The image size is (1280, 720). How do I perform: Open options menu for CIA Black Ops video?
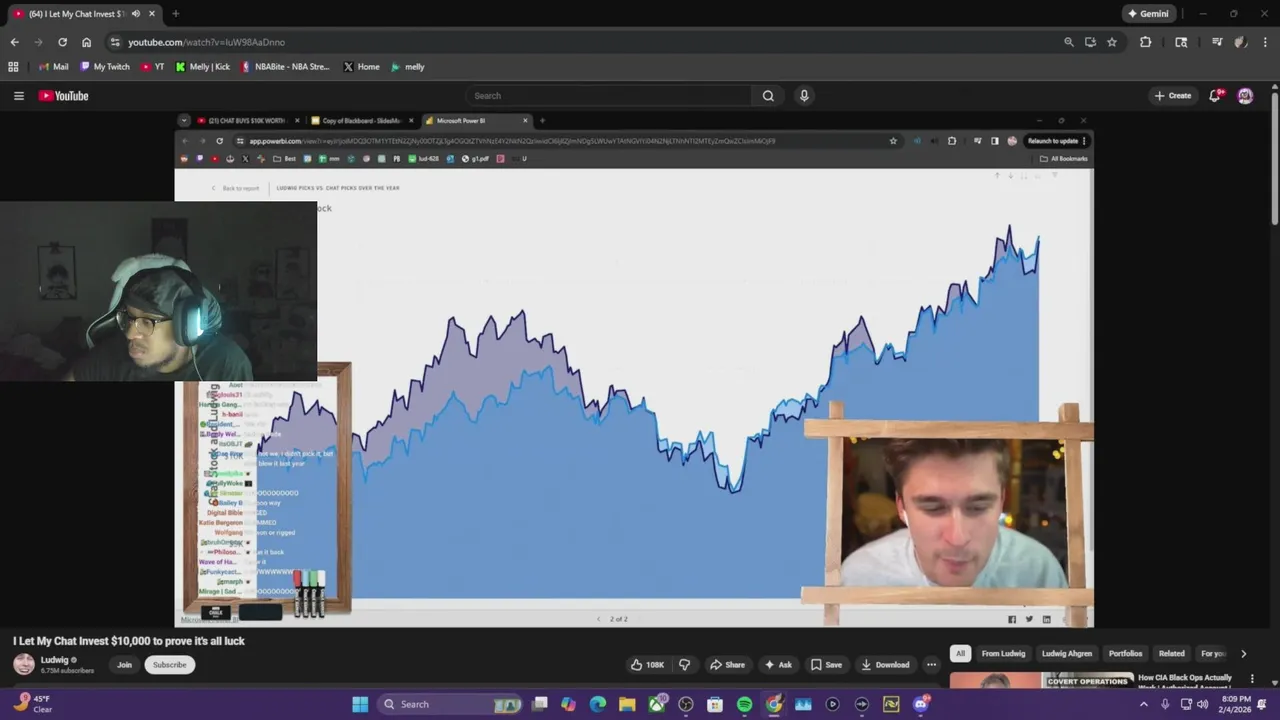point(1252,679)
